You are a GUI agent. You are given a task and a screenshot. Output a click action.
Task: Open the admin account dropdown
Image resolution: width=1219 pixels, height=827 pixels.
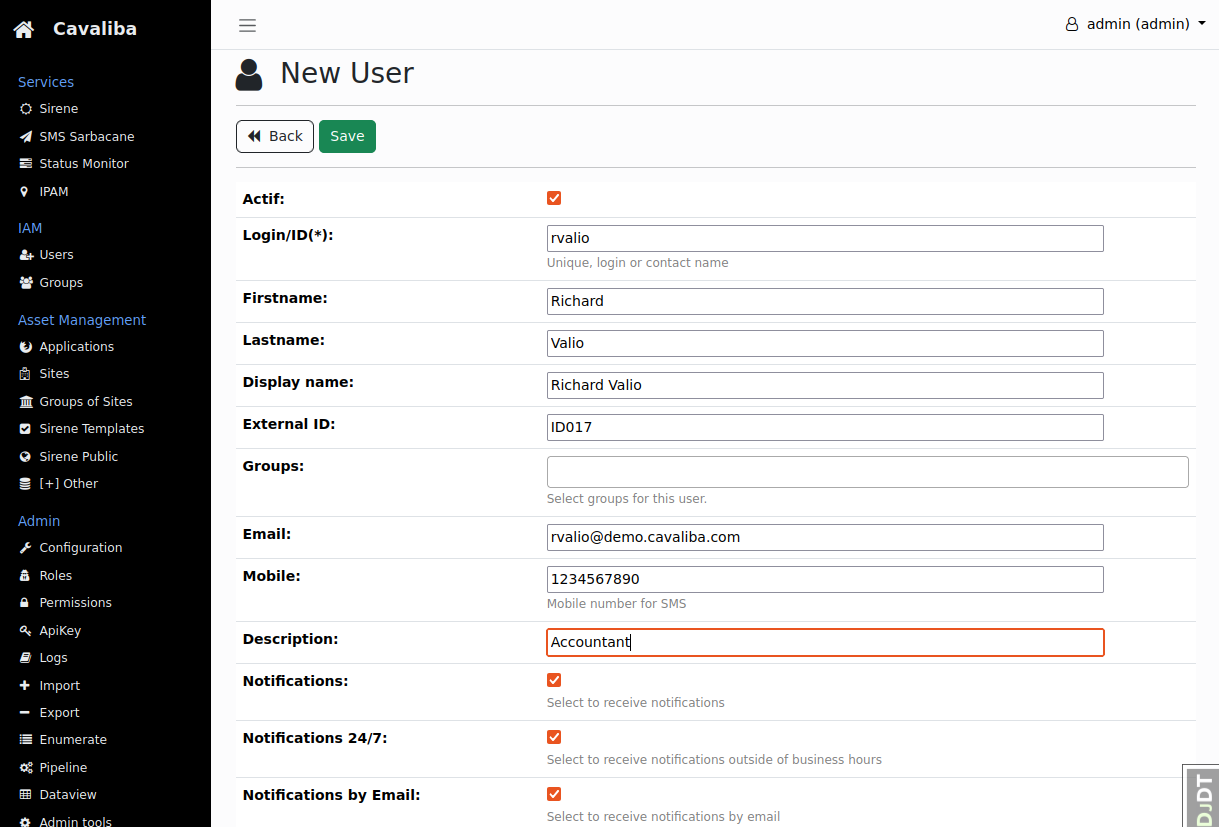pos(1135,23)
